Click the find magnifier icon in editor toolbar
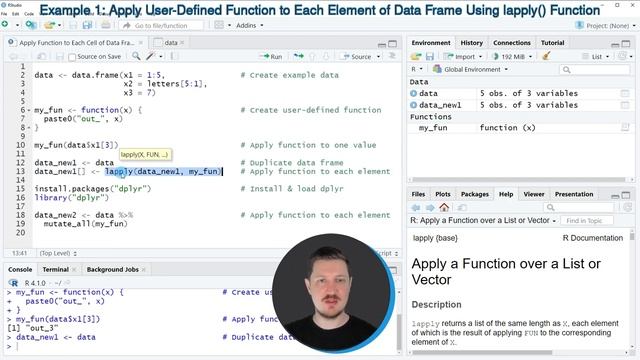Screen dimensions: 640x360 pyautogui.click(x=136, y=56)
